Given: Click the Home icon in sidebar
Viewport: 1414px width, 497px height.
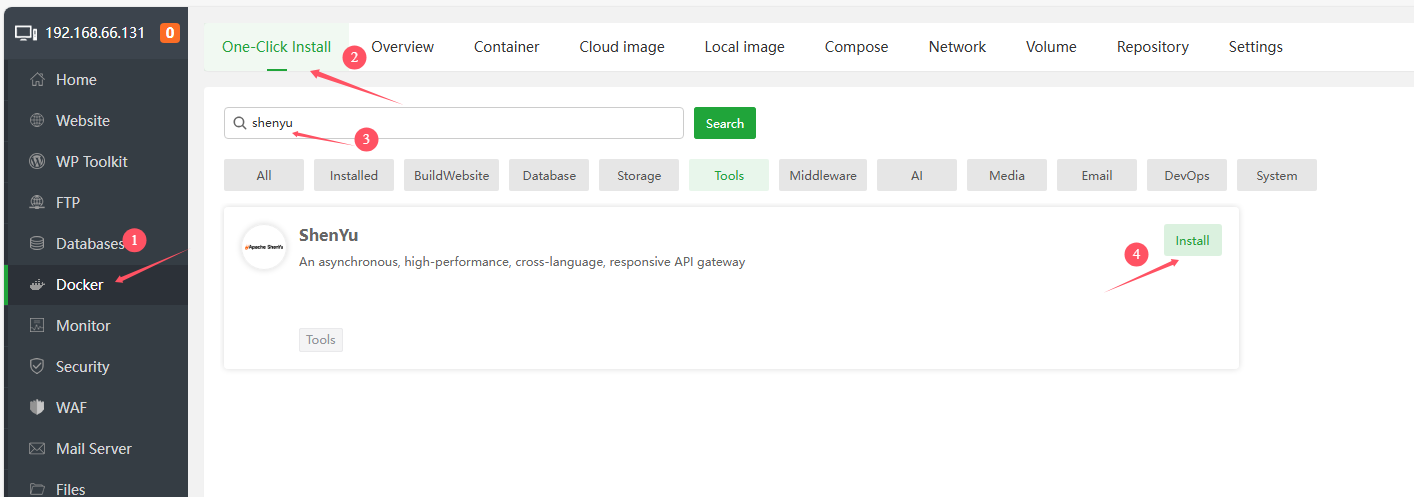Looking at the screenshot, I should 37,80.
